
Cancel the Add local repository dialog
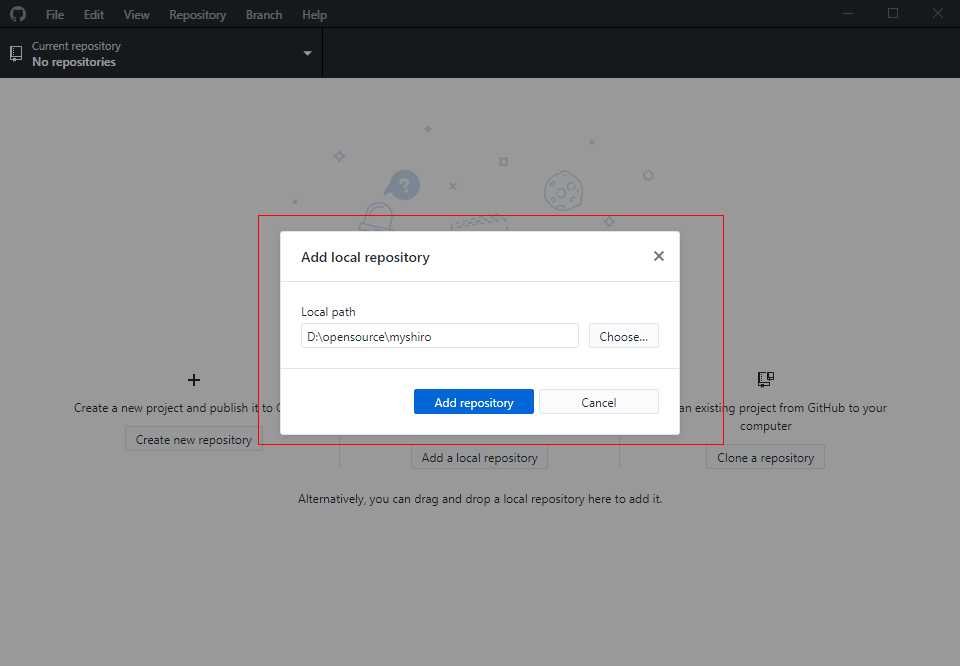(x=599, y=402)
